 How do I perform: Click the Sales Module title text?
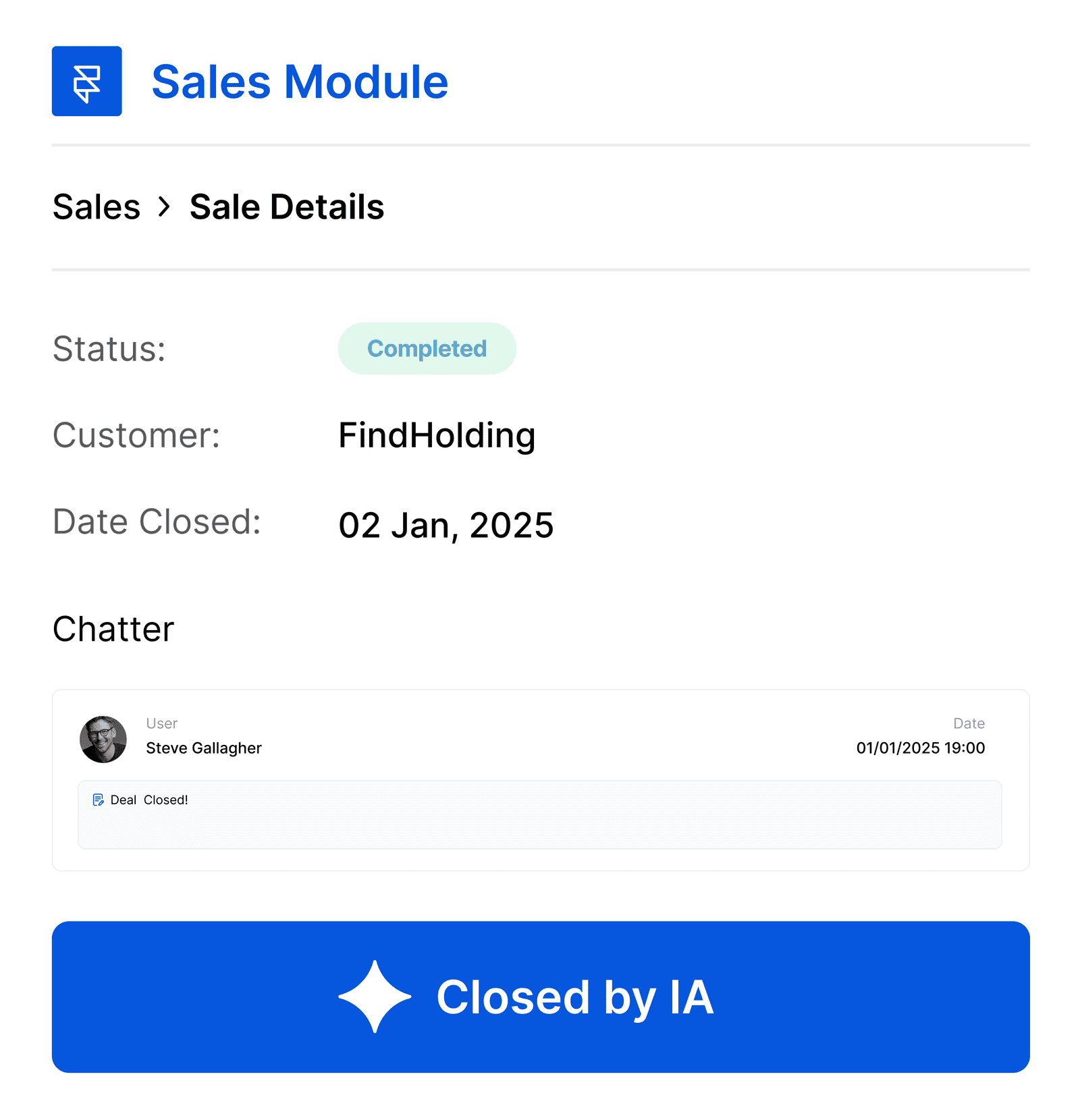coord(300,82)
